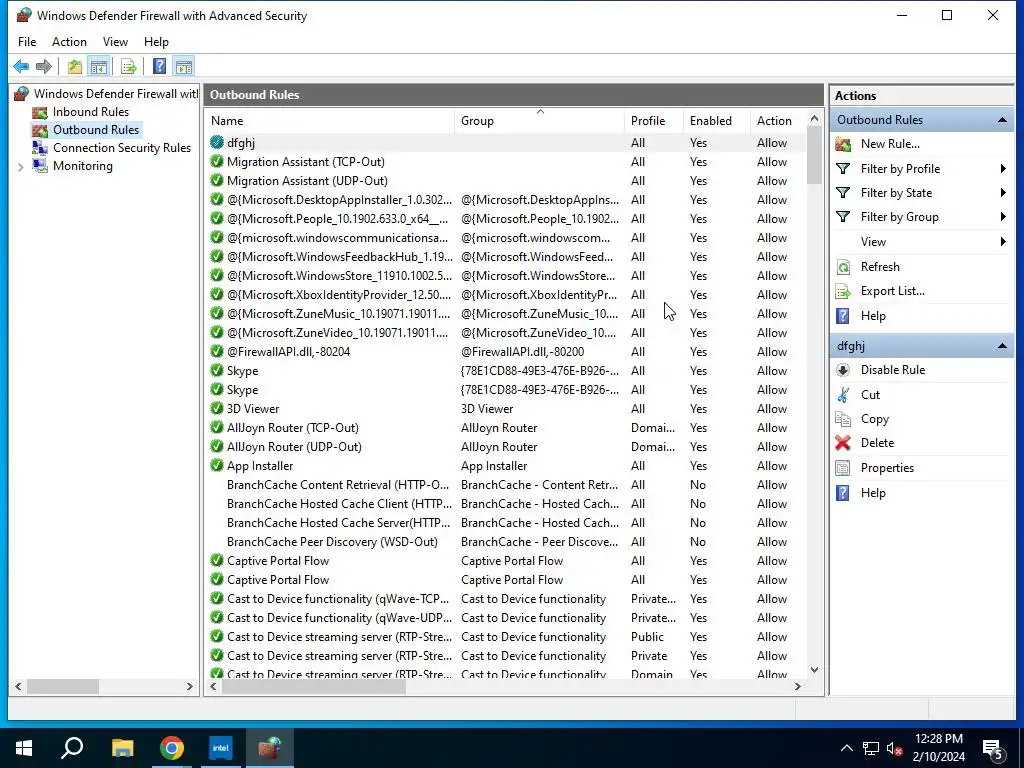1024x768 pixels.
Task: Click the Properties icon in Actions pane
Action: tap(843, 468)
